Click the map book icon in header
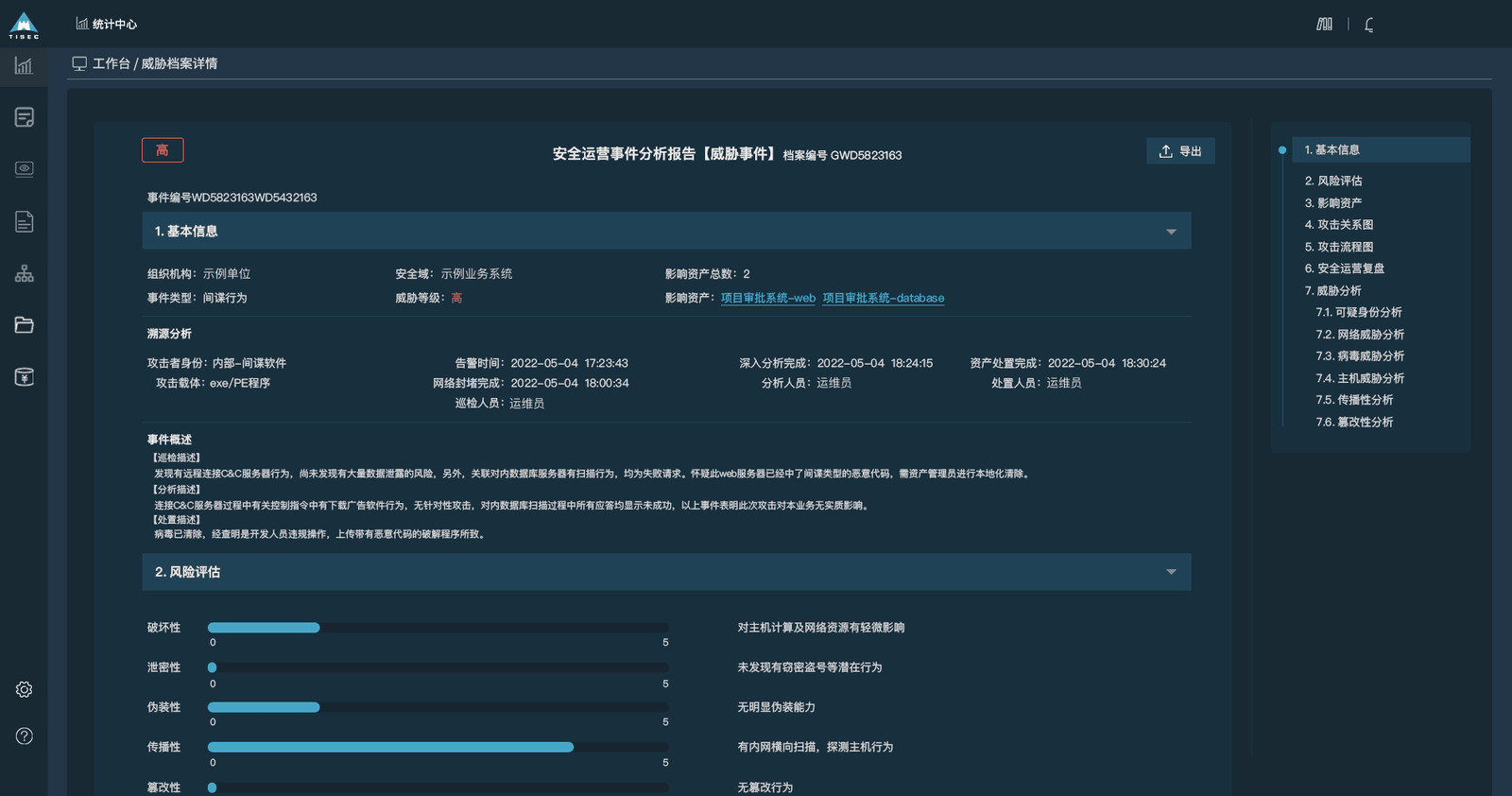This screenshot has width=1512, height=796. [x=1325, y=24]
